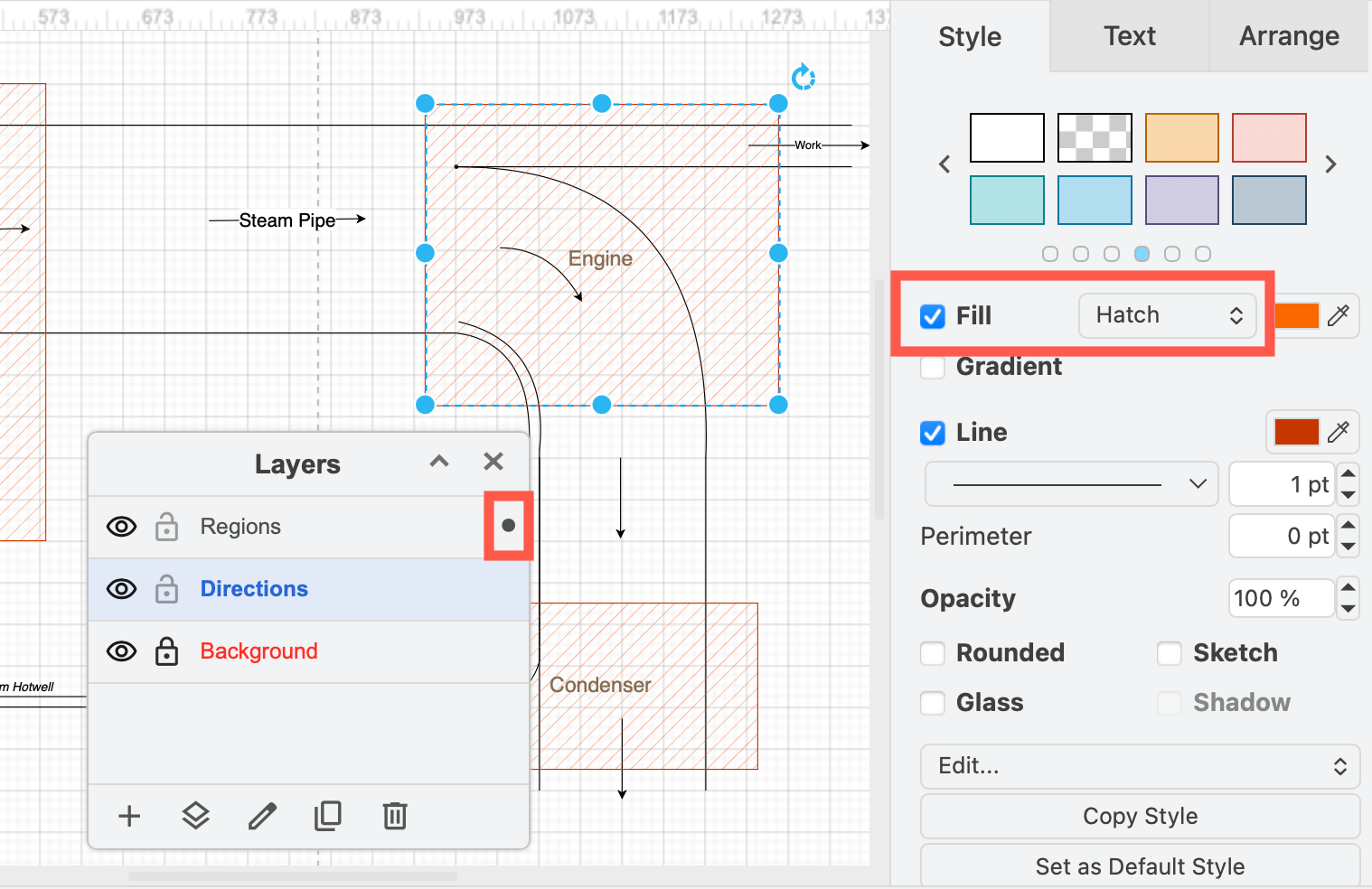
Task: Open the Arrange tab
Action: [x=1289, y=36]
